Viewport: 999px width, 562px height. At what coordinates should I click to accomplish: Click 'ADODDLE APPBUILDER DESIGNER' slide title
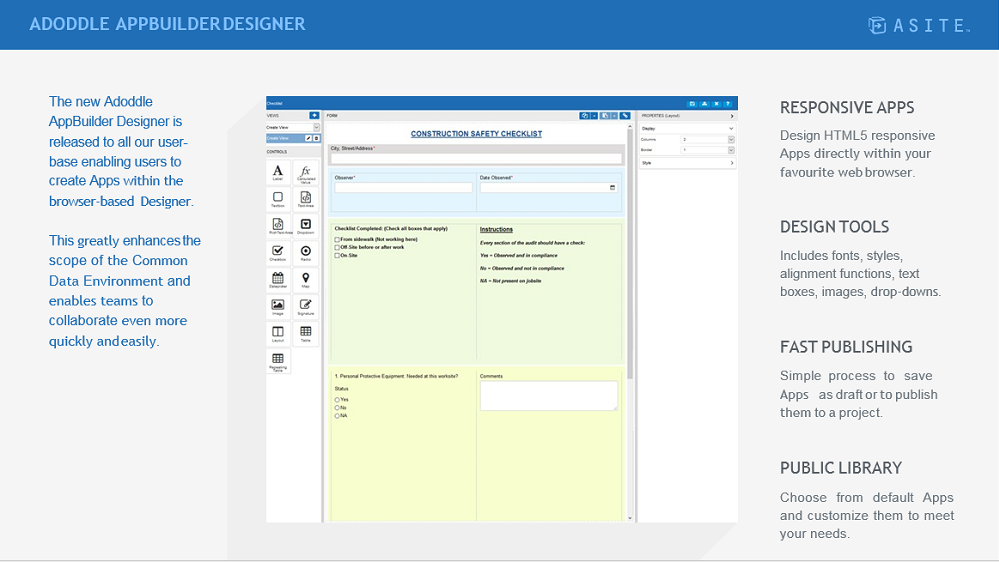click(x=167, y=24)
